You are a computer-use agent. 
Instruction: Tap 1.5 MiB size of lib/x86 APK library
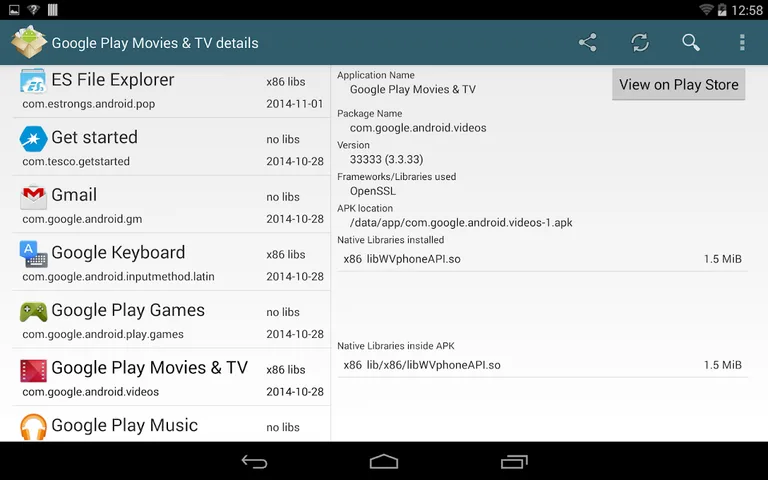(x=722, y=365)
